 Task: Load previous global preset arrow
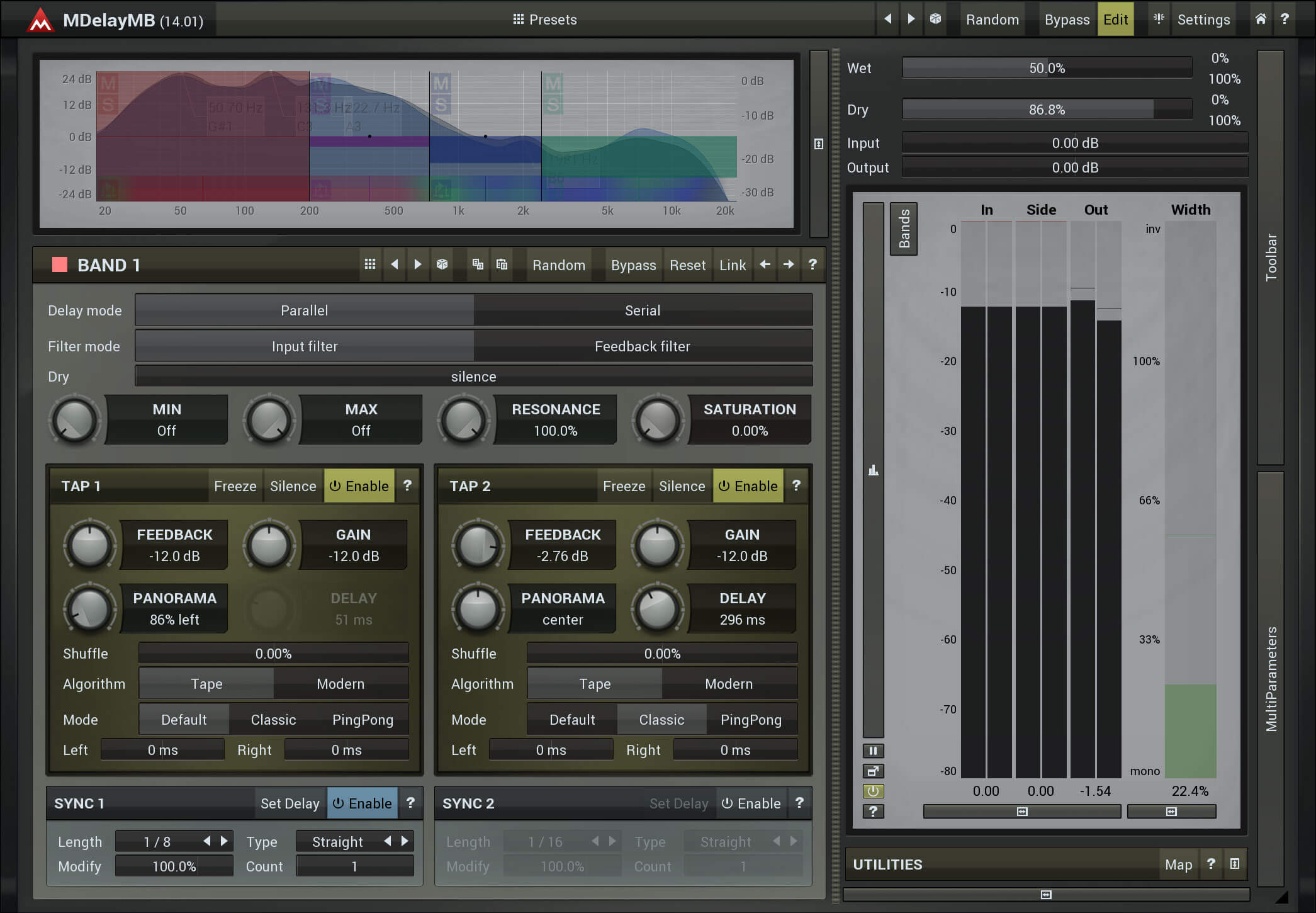[888, 19]
